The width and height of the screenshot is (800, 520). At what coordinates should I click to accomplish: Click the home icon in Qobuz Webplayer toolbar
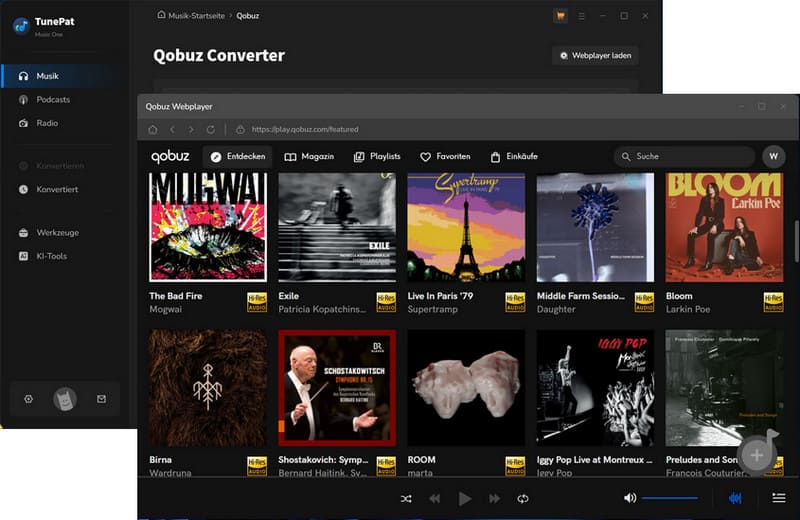153,130
